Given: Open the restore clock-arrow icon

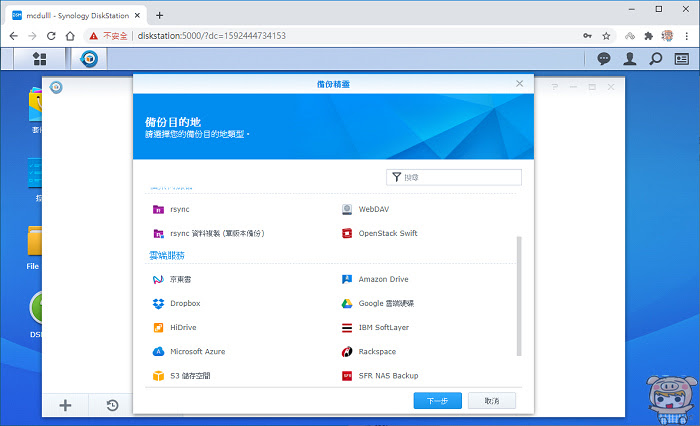Looking at the screenshot, I should [112, 405].
